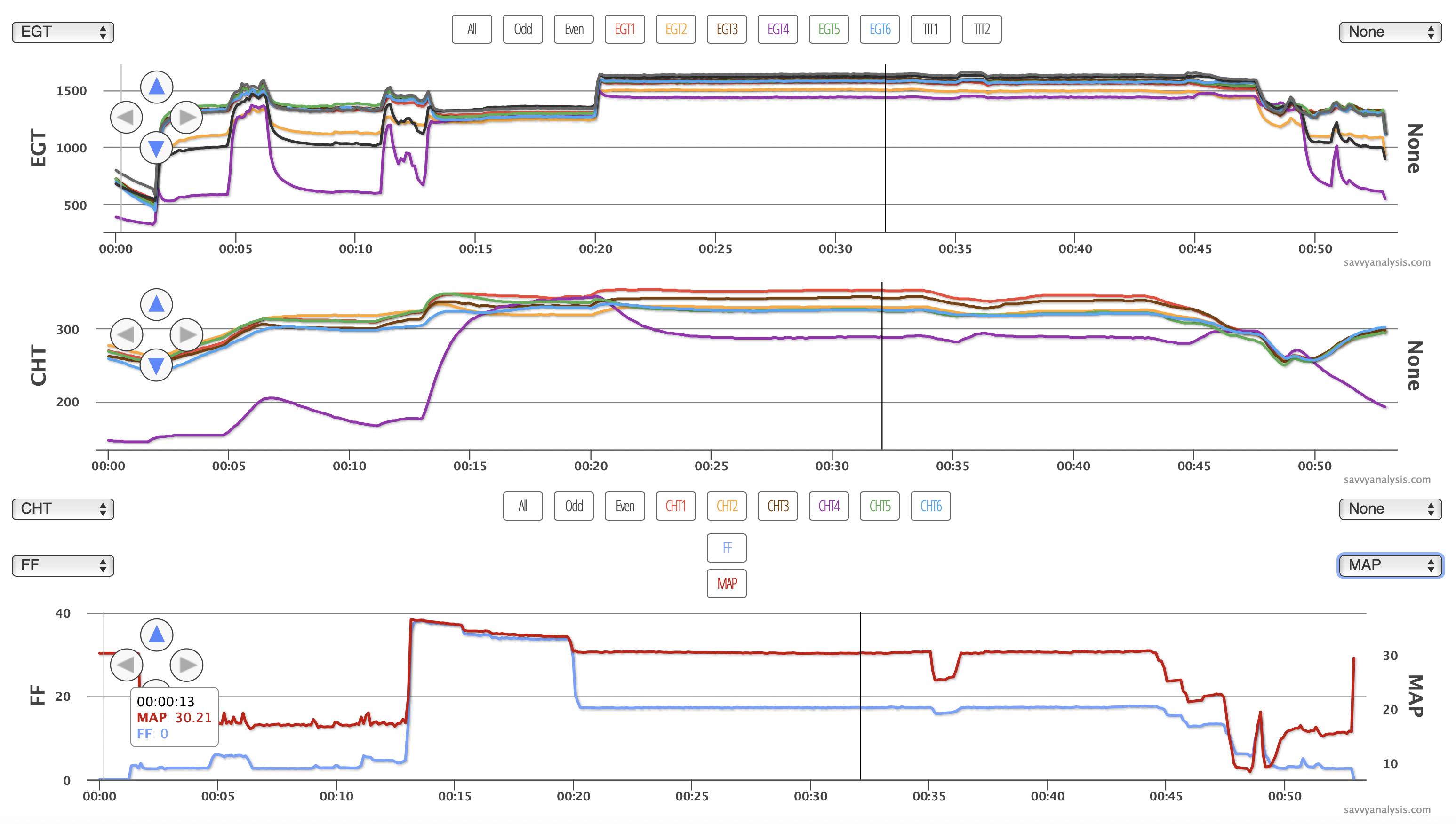Toggle CHT1 series visibility
This screenshot has width=1456, height=824.
coord(675,506)
